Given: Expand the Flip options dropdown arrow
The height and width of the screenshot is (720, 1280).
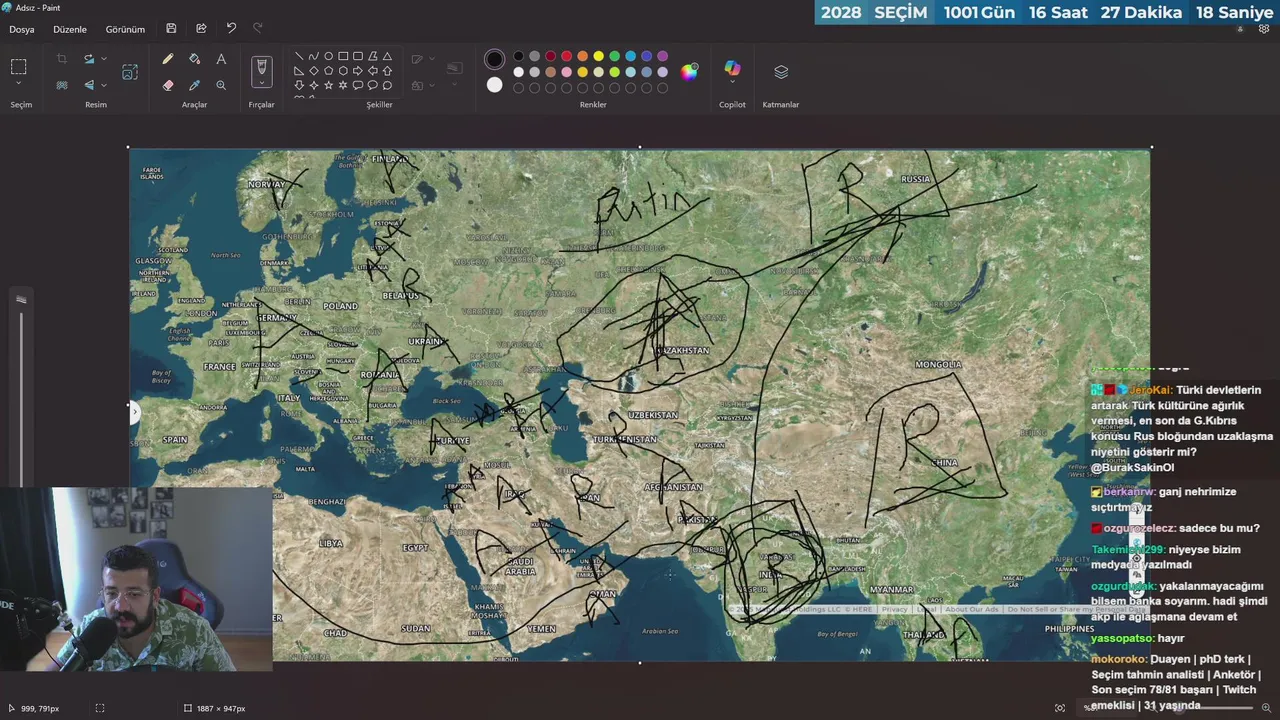Looking at the screenshot, I should pos(104,85).
